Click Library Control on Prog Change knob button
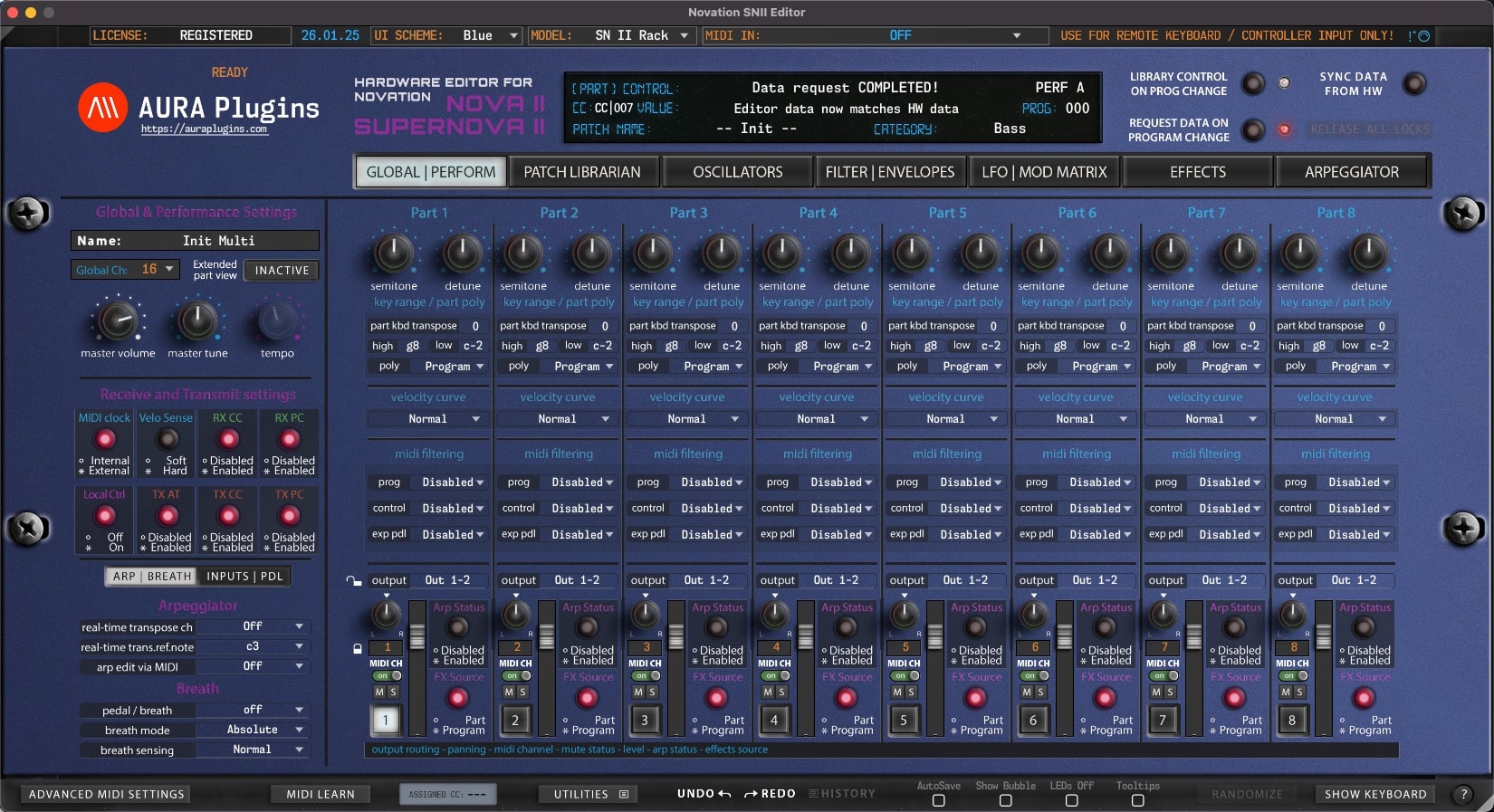This screenshot has width=1494, height=812. click(1253, 84)
